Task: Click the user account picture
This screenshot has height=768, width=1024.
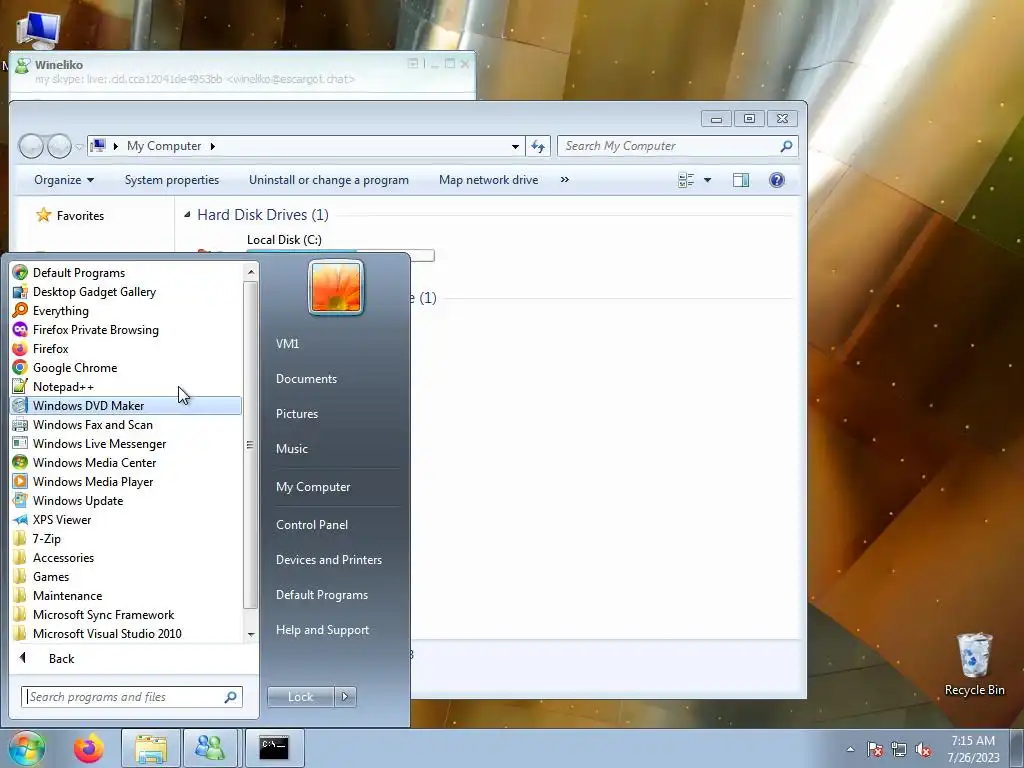Action: coord(336,287)
